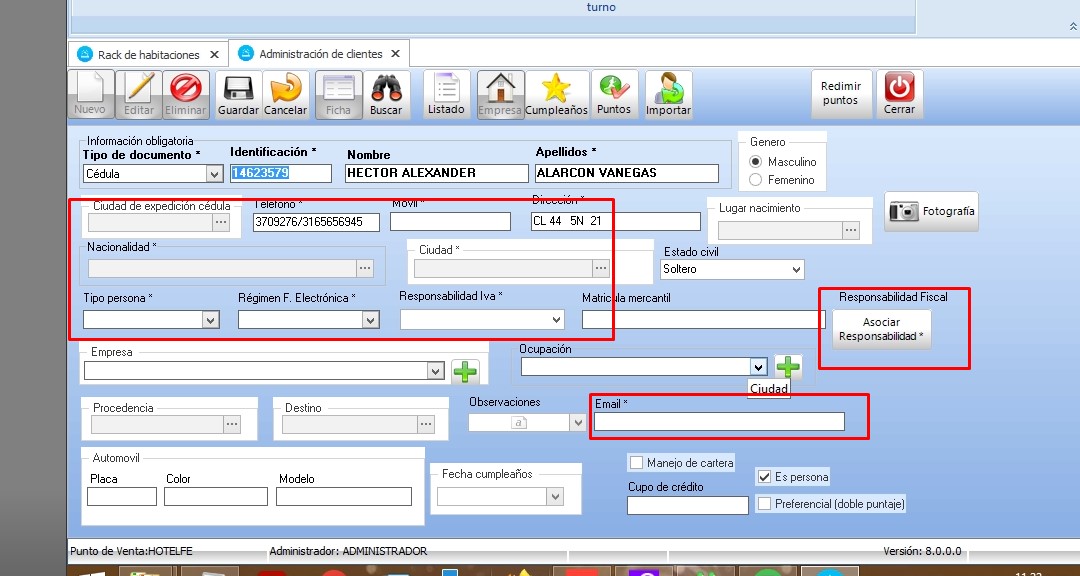Viewport: 1080px width, 576px height.
Task: Expand the Tipo persona dropdown
Action: point(210,320)
